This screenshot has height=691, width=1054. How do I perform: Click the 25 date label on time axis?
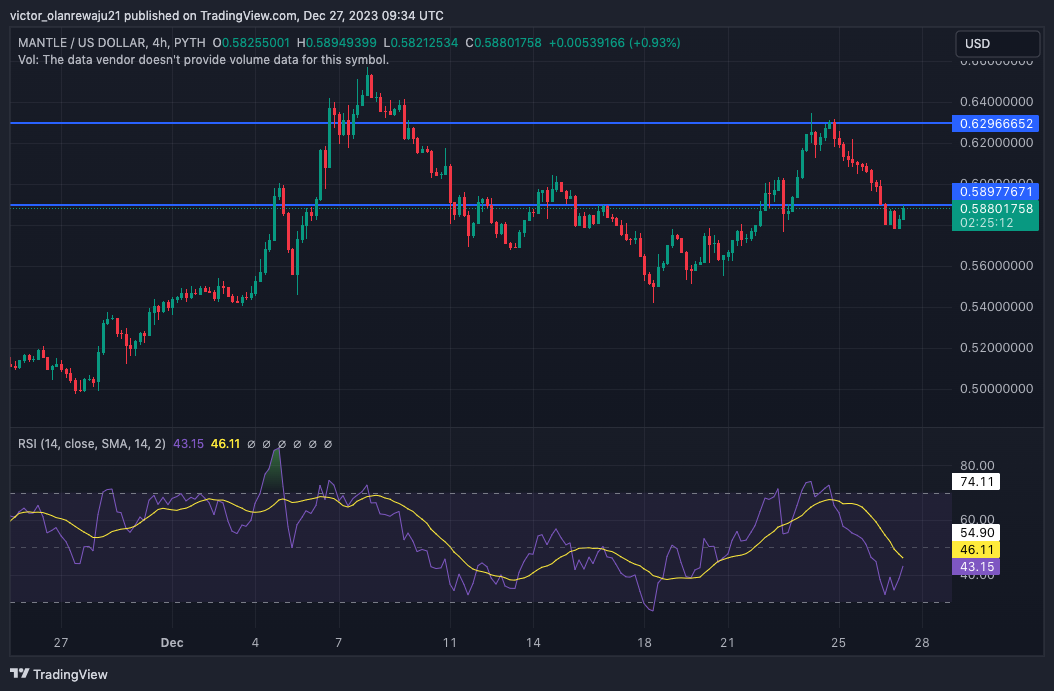[838, 643]
